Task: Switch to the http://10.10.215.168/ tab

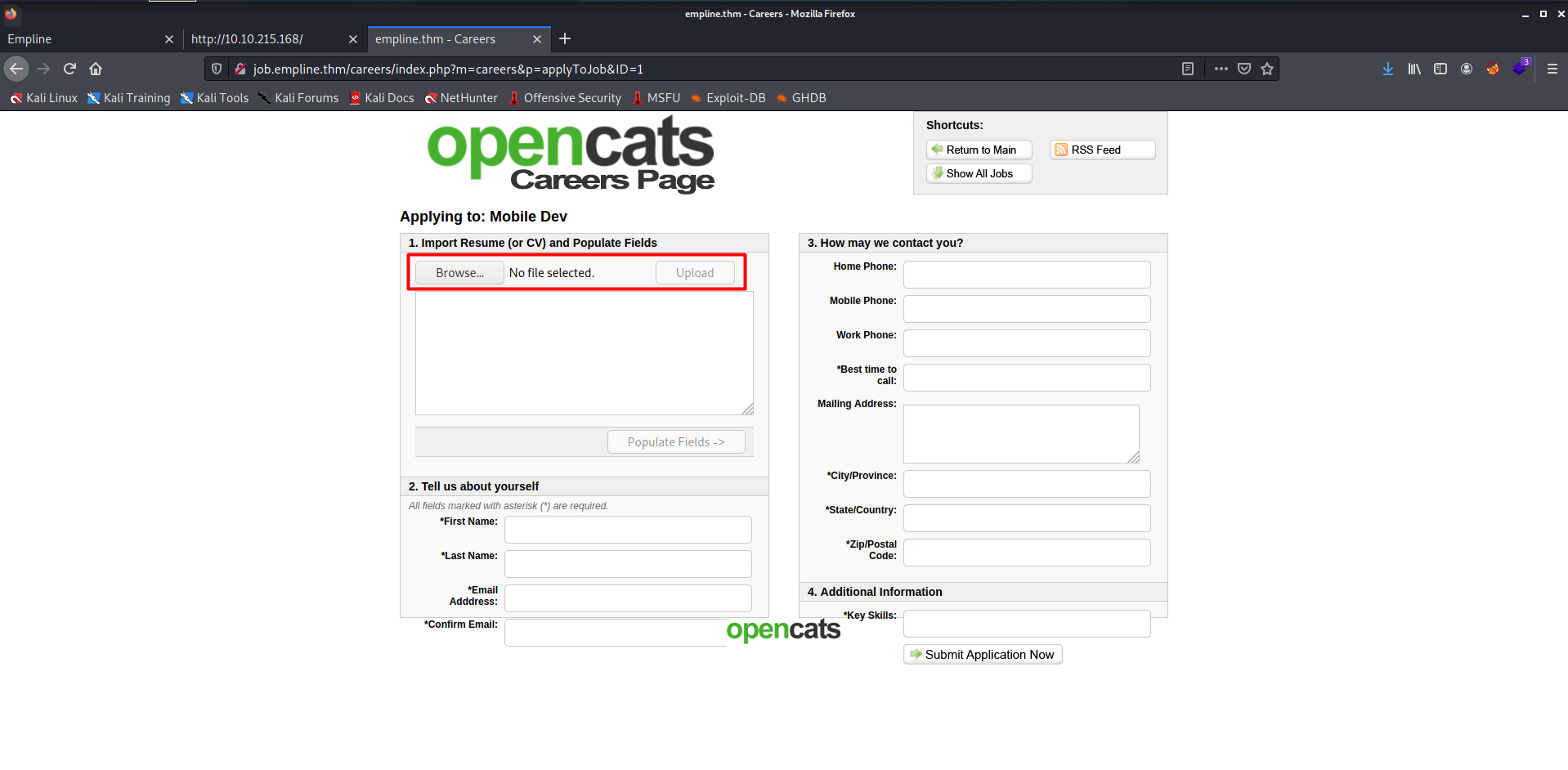Action: pos(262,39)
